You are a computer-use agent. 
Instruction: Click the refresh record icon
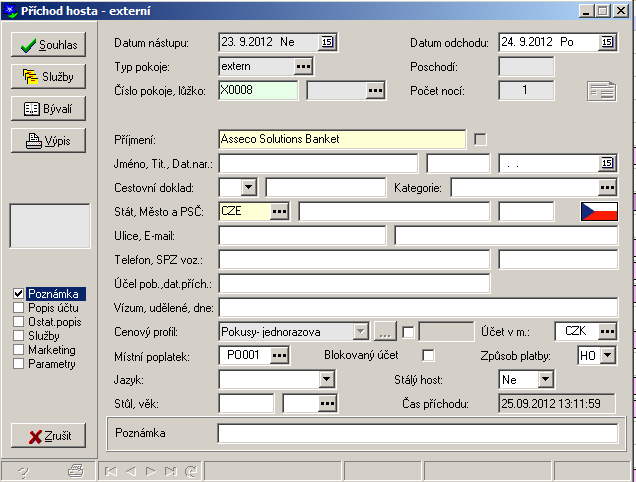191,471
